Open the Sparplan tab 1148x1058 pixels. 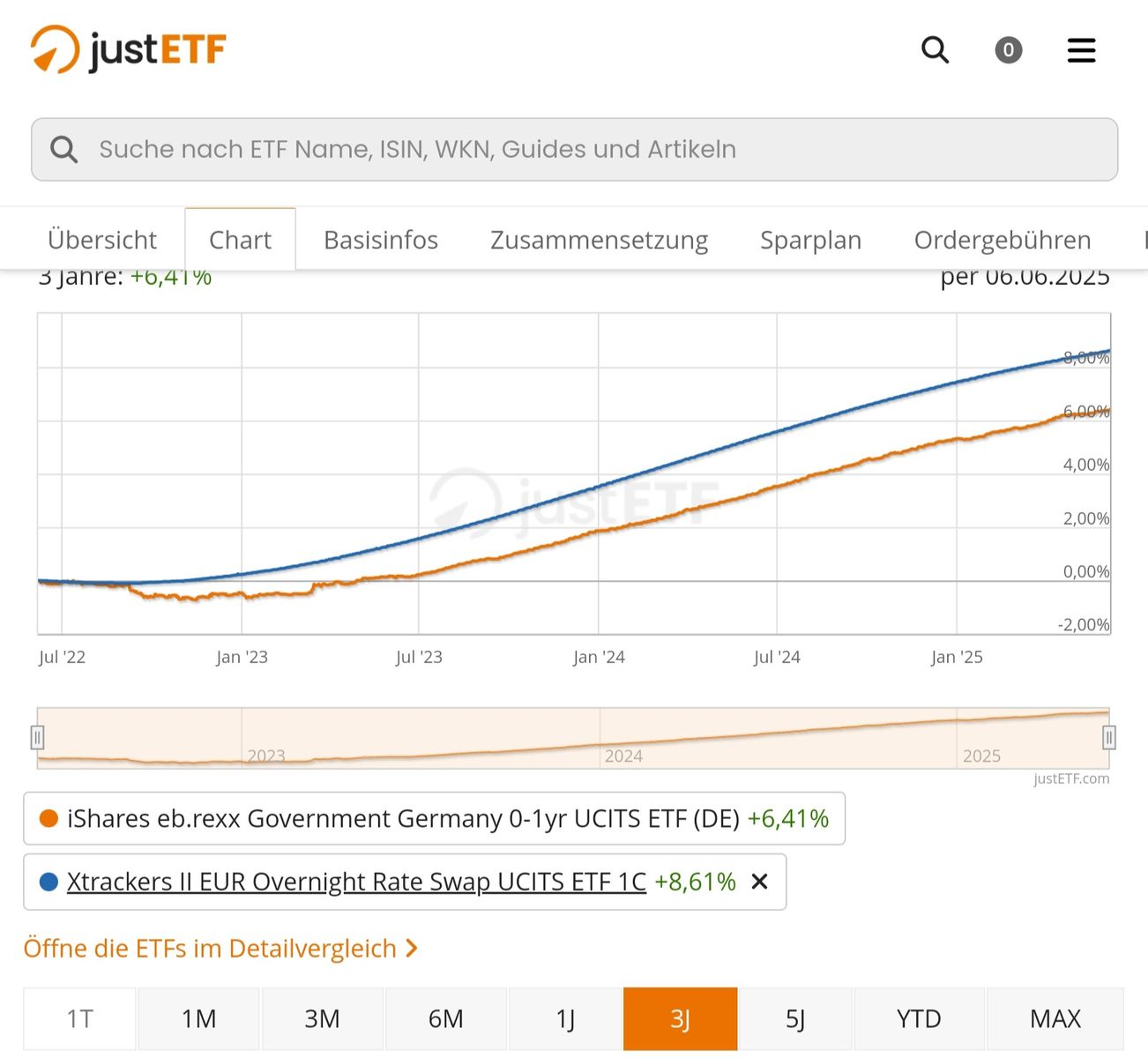(x=810, y=240)
